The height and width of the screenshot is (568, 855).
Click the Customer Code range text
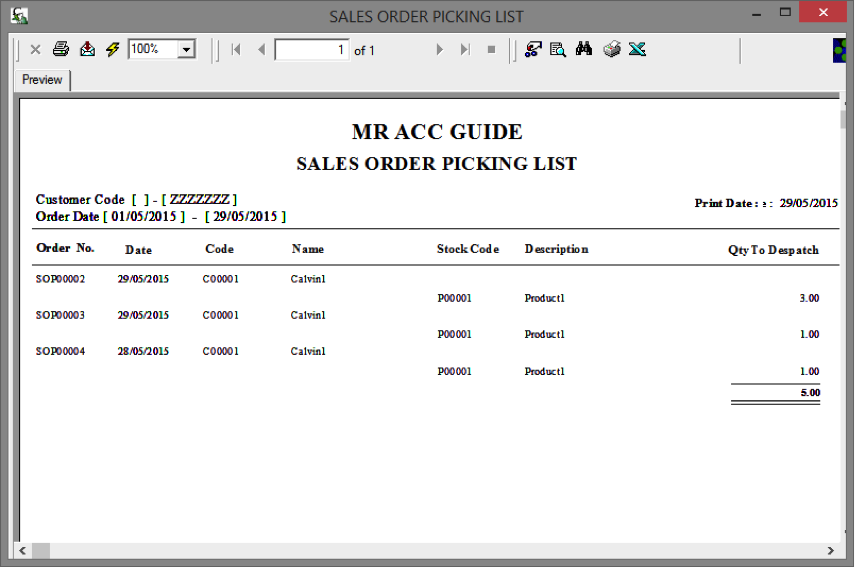click(136, 200)
